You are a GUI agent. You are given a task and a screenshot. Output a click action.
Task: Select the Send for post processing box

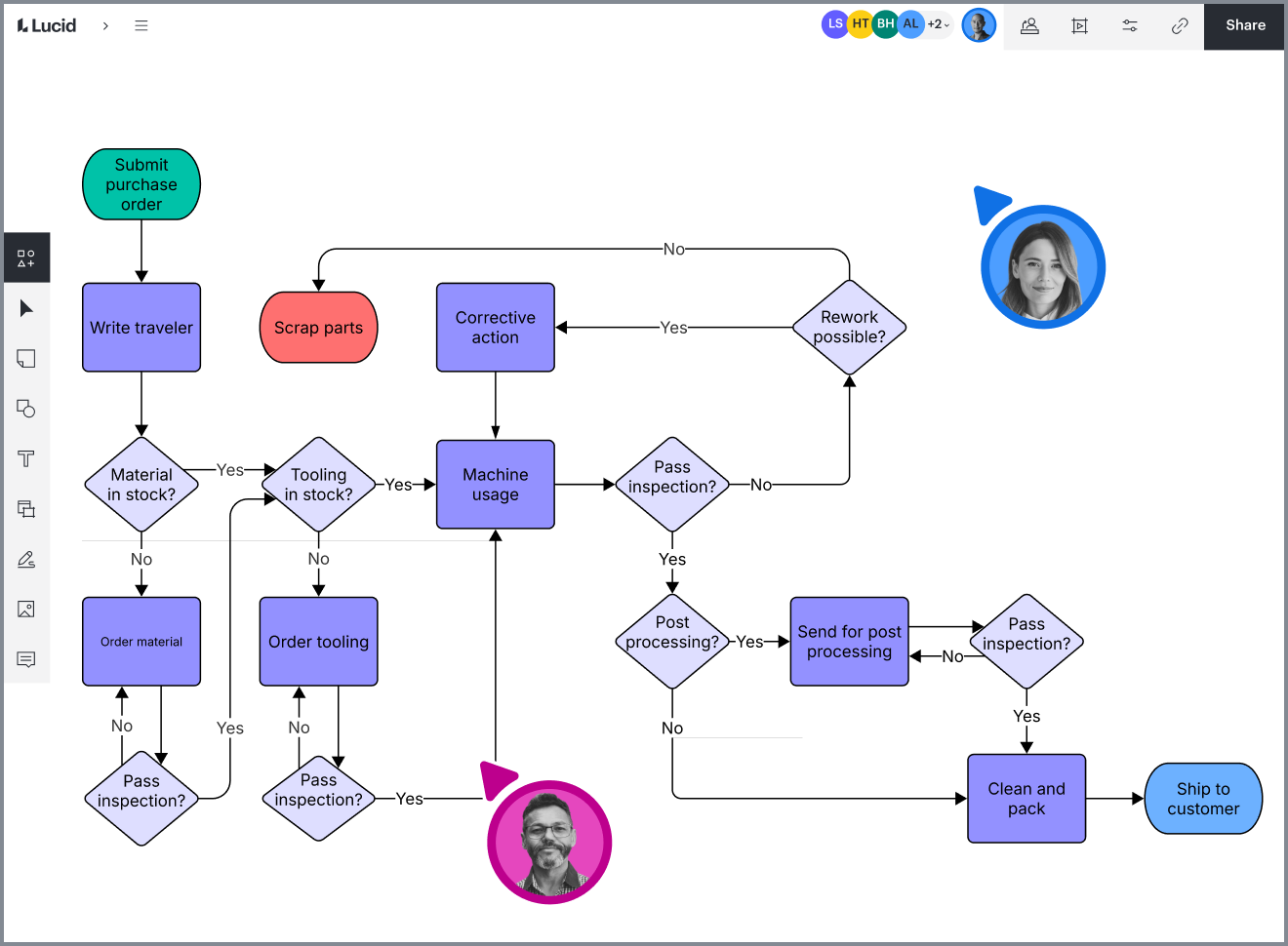pyautogui.click(x=850, y=642)
